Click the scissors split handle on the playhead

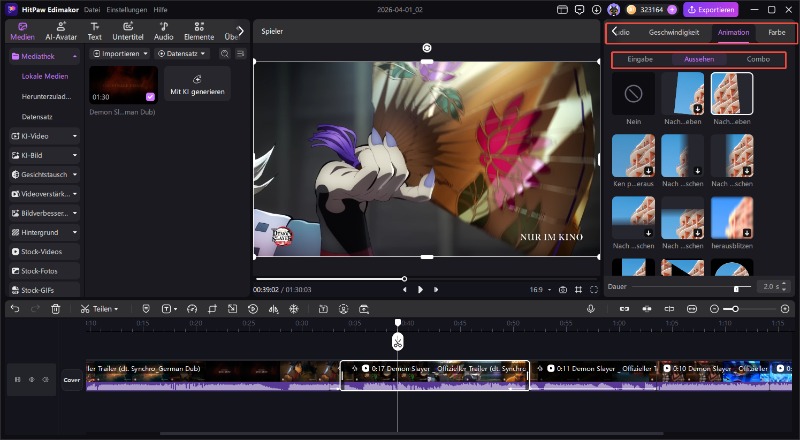(x=398, y=342)
